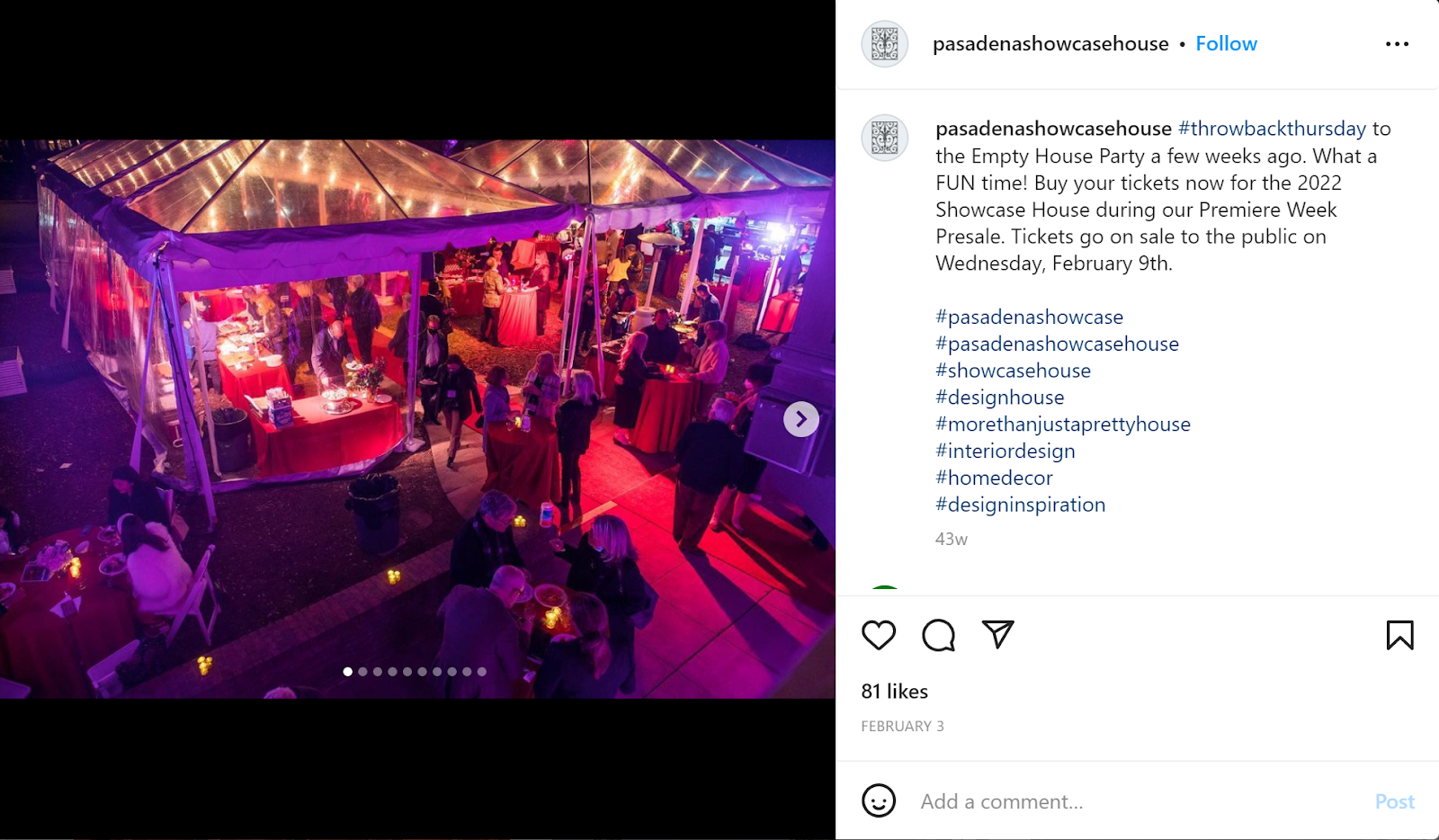Click the Post comment button
The image size is (1439, 840).
pos(1395,801)
